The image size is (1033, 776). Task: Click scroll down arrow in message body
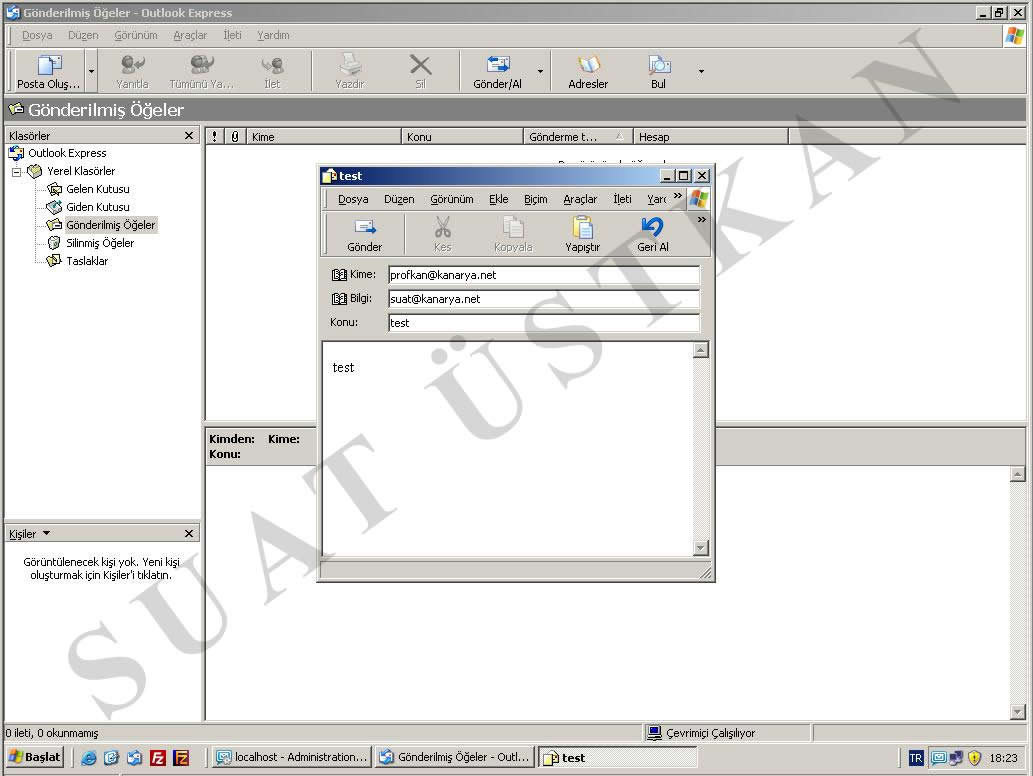click(701, 548)
